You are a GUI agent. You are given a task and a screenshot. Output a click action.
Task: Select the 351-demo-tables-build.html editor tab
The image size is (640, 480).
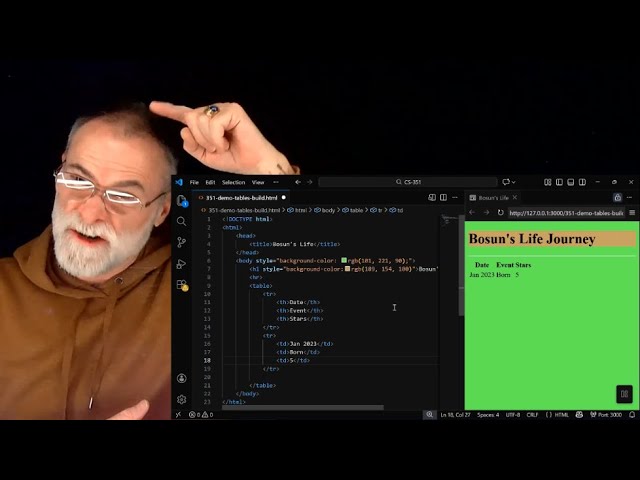(242, 198)
